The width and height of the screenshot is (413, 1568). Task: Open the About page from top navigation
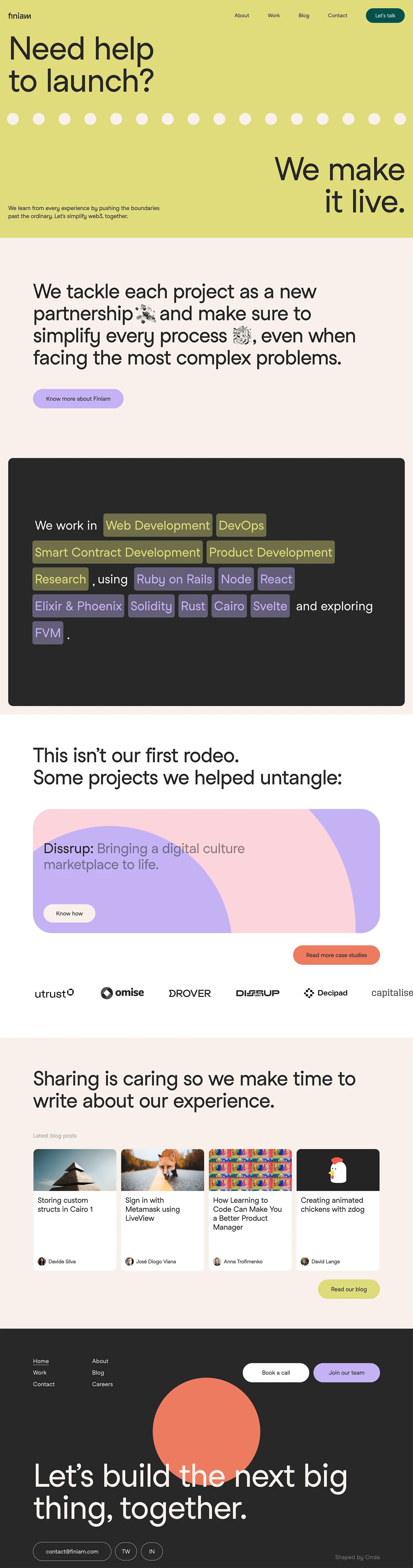point(241,15)
